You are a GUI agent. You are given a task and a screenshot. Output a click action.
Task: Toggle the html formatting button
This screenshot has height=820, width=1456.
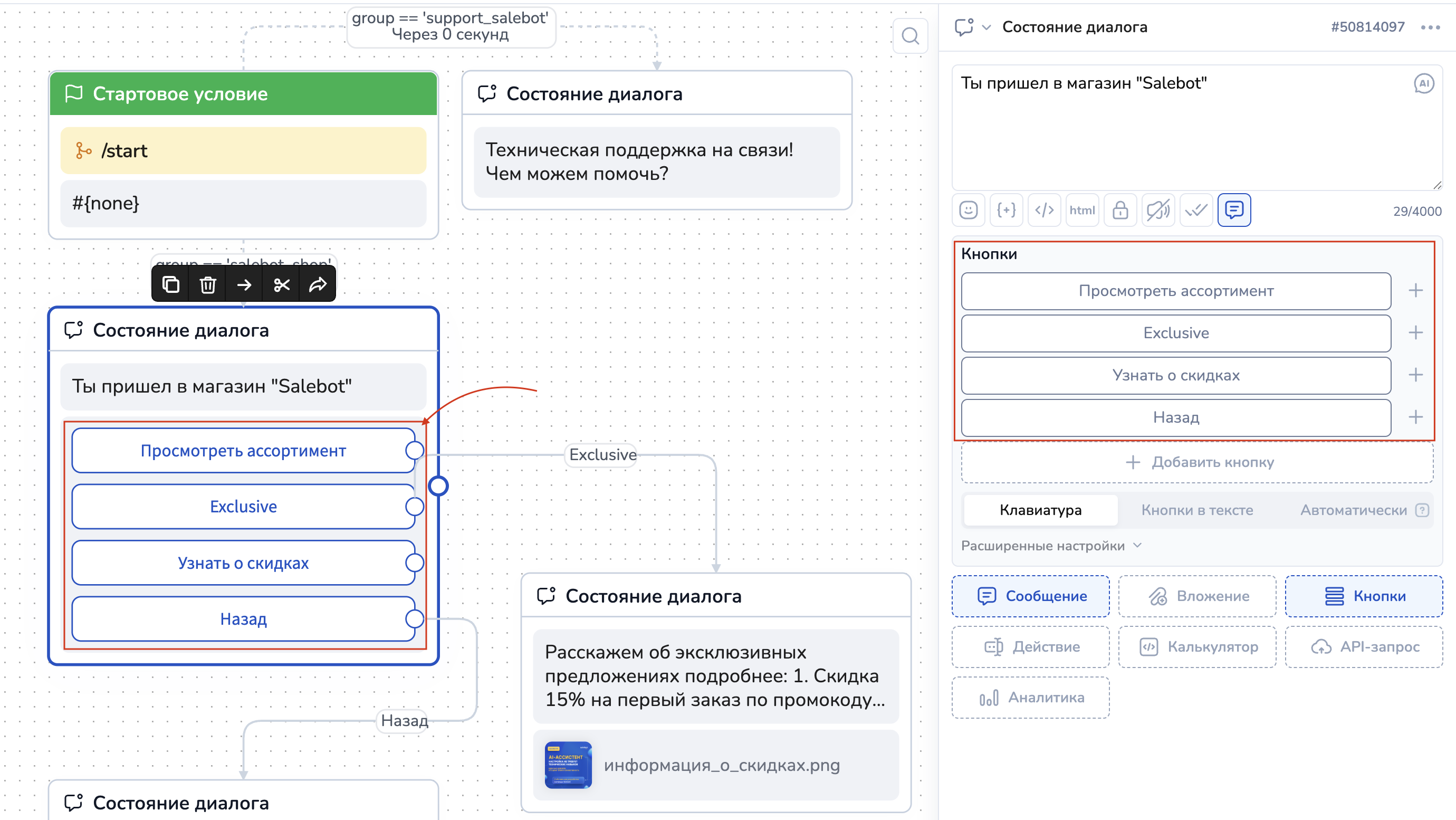[1082, 211]
